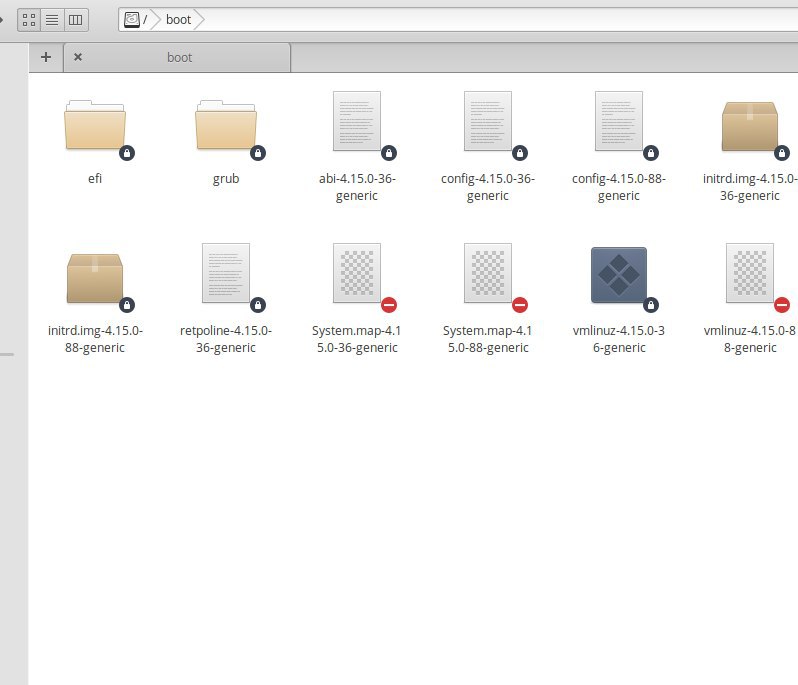The image size is (798, 685).
Task: Open a new tab with the plus button
Action: [46, 57]
